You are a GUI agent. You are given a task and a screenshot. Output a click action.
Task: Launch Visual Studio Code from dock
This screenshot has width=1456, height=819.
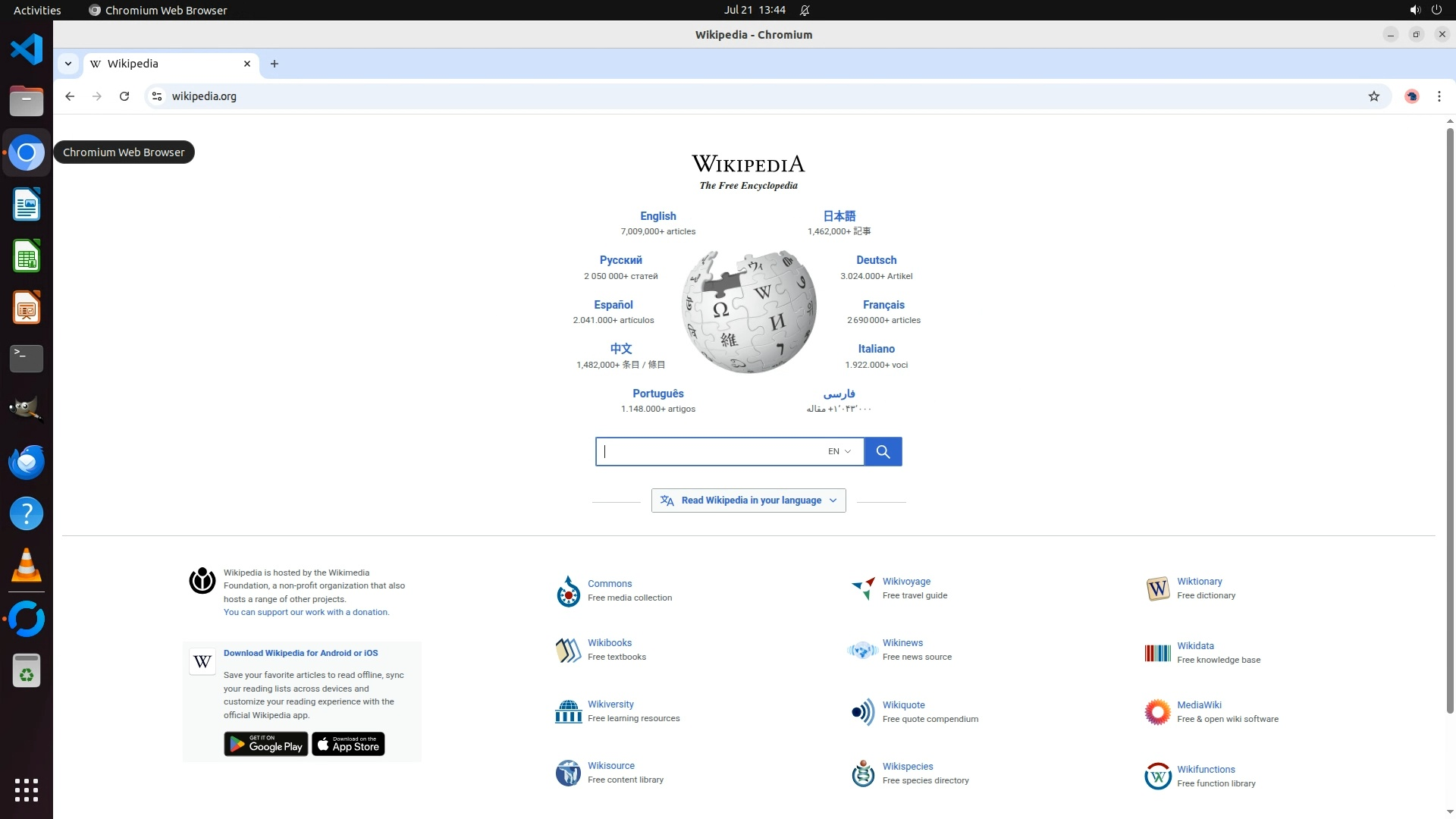click(x=27, y=49)
